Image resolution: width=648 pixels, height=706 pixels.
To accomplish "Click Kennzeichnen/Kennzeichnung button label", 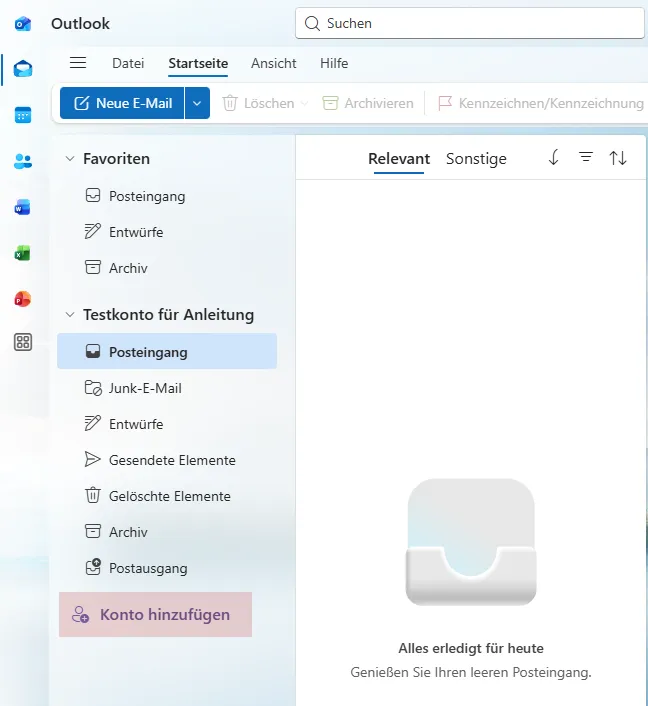I will pos(551,104).
